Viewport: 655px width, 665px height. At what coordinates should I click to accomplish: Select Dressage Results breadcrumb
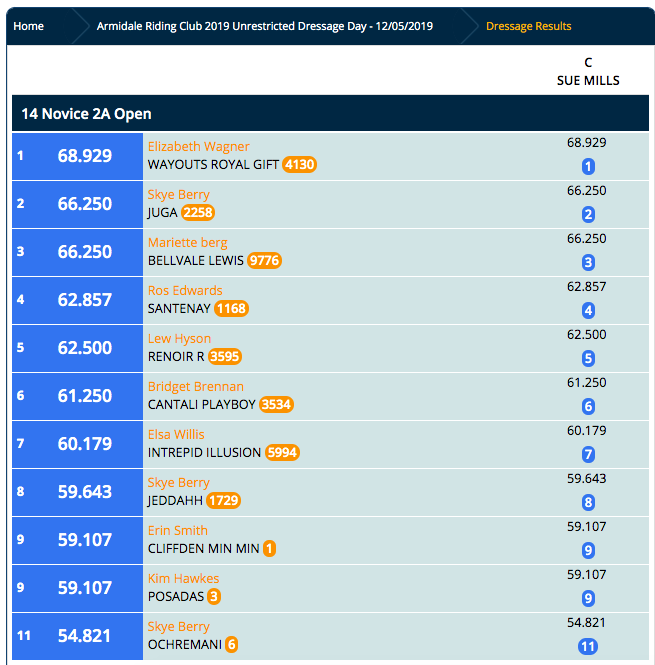pos(529,26)
